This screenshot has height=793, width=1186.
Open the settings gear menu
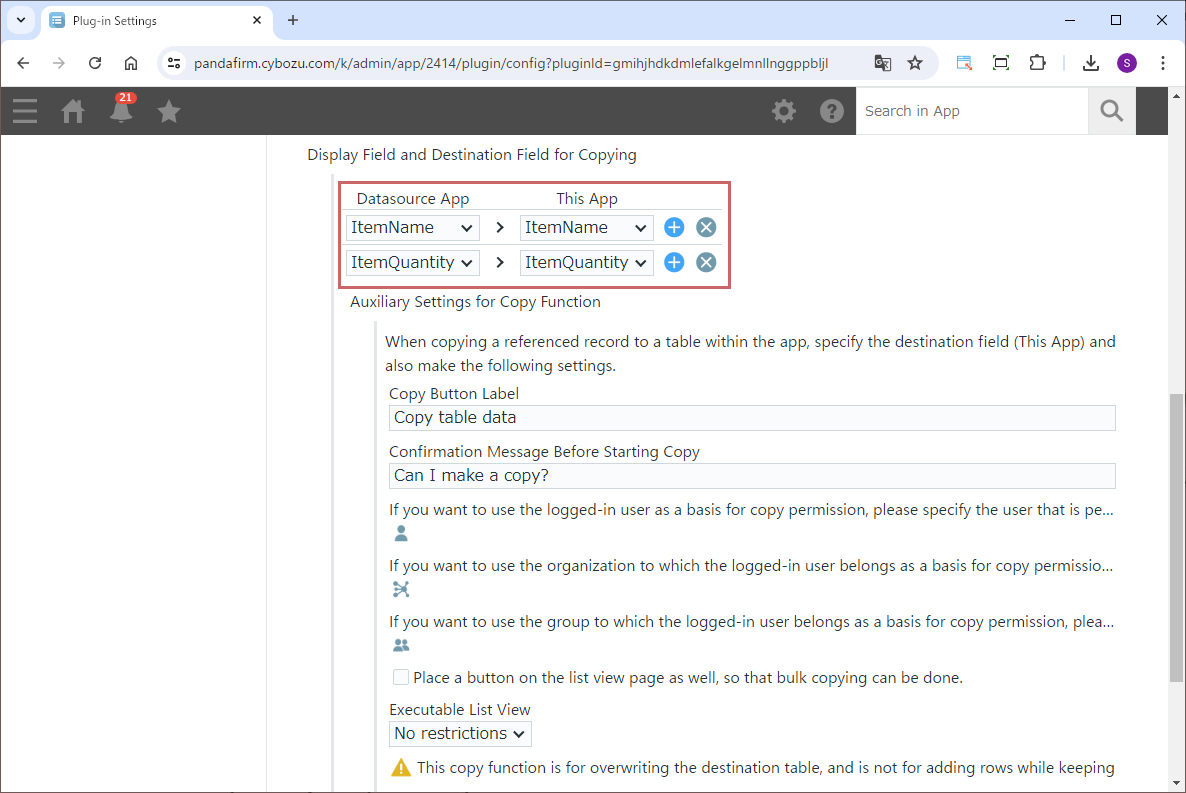(x=784, y=111)
